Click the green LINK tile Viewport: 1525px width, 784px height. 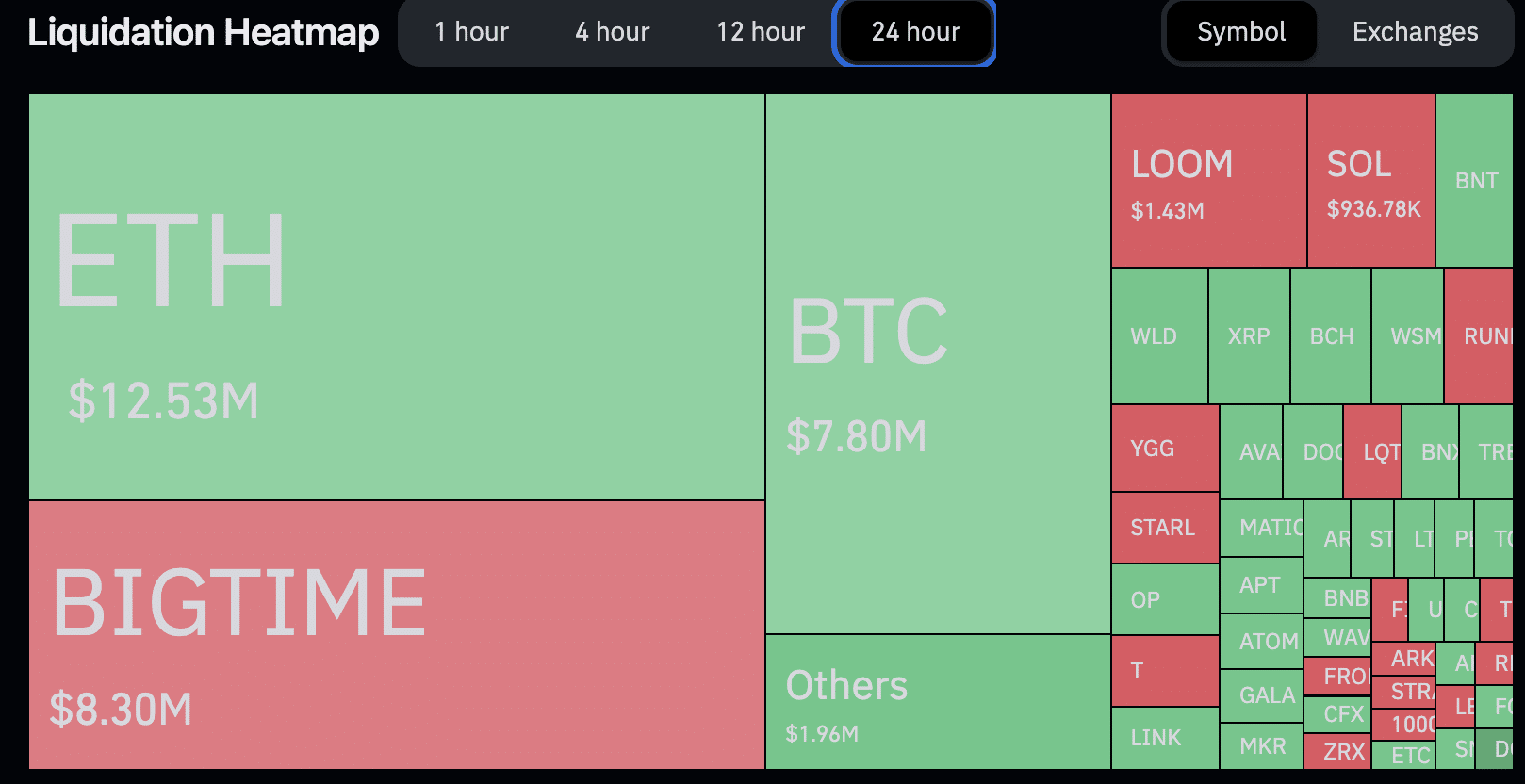click(1165, 738)
